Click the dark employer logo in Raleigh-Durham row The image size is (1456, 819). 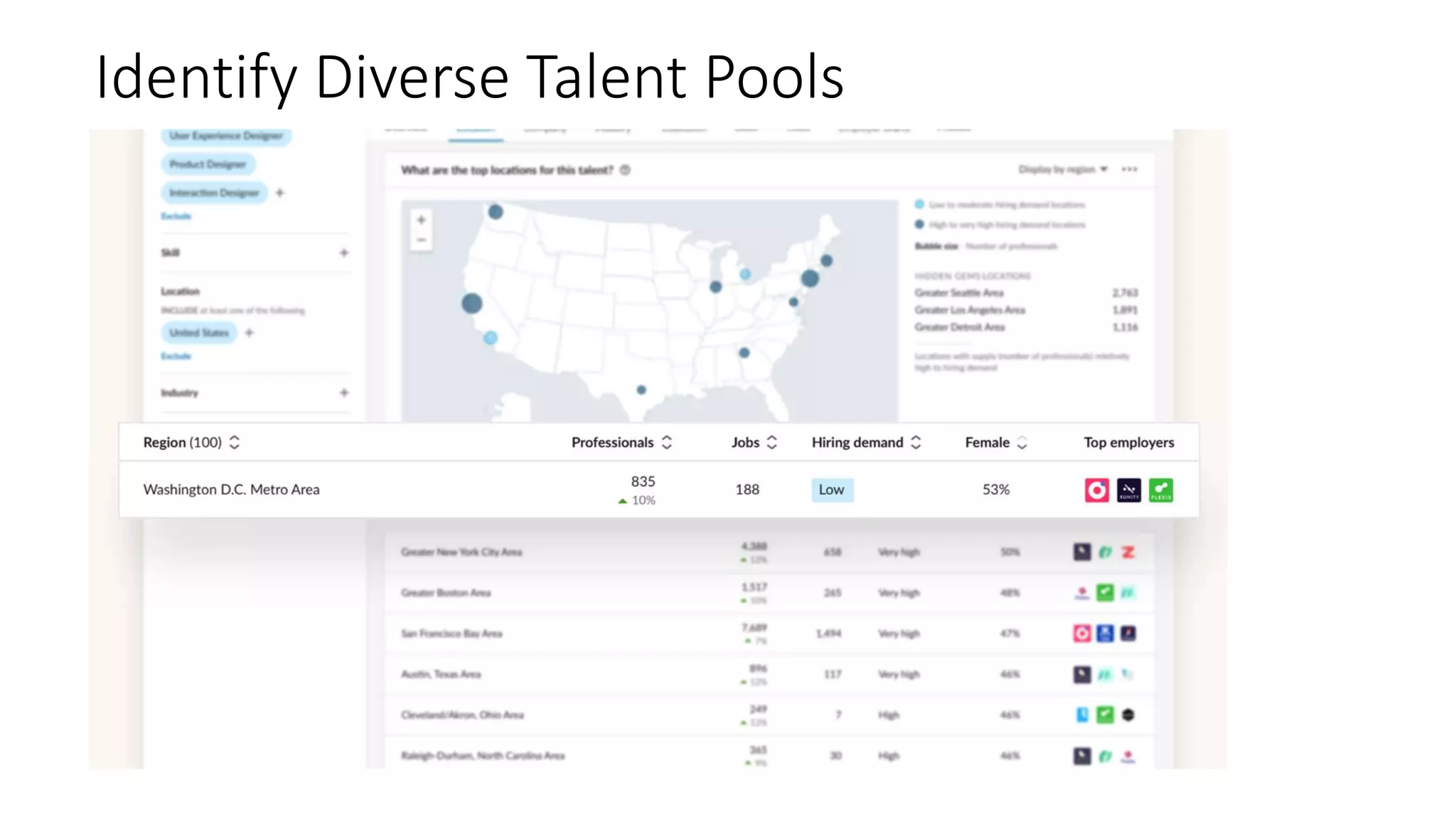pos(1082,756)
